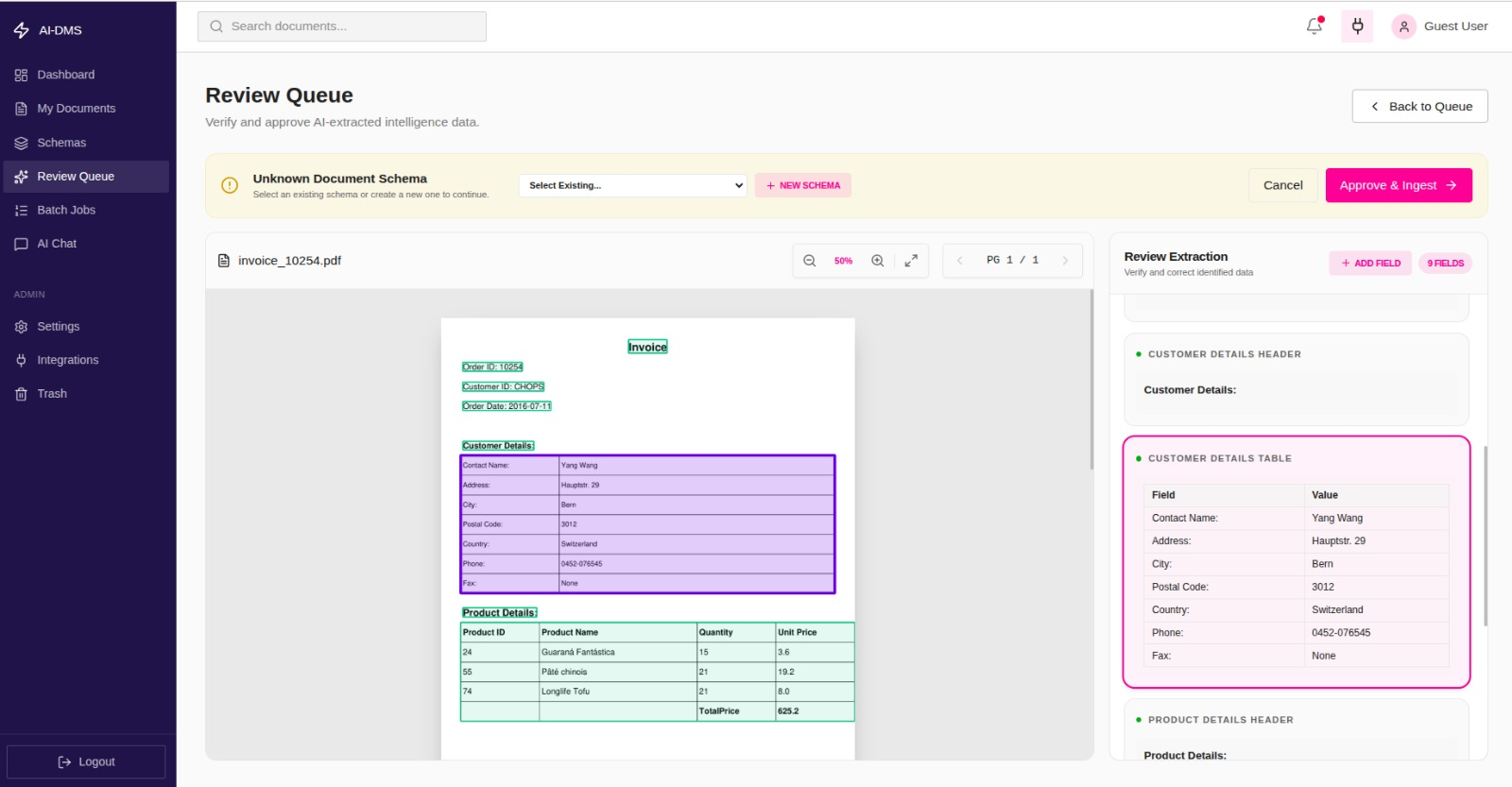Open Settings under Admin

click(x=86, y=326)
